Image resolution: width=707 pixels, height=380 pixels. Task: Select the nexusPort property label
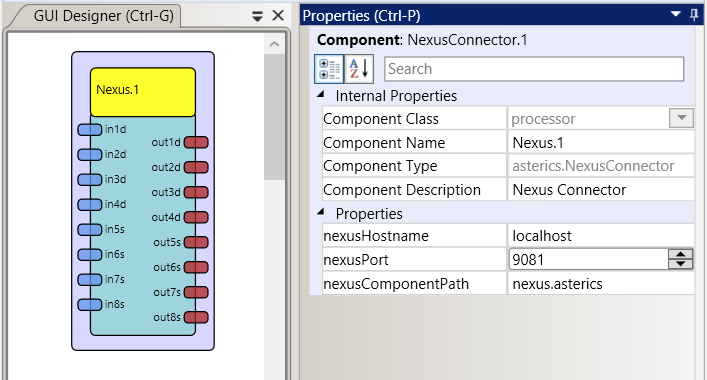(414, 260)
